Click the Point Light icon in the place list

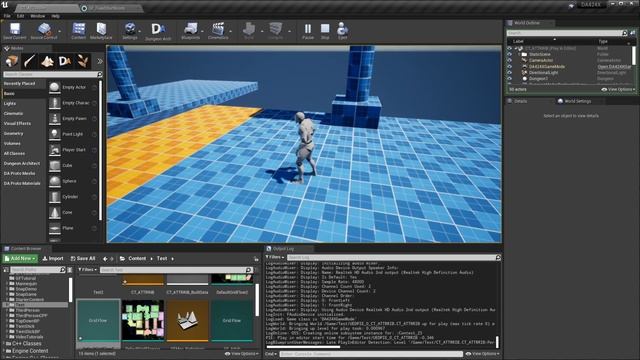pyautogui.click(x=54, y=134)
